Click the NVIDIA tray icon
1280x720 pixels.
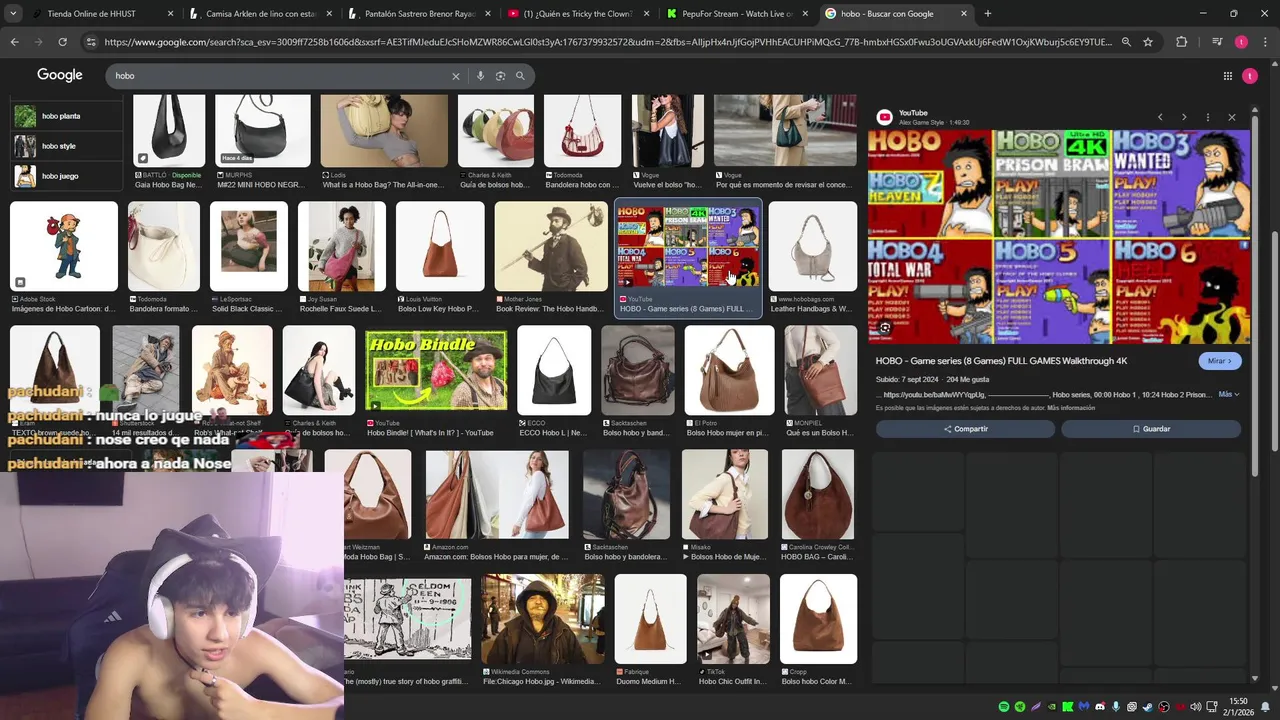click(1052, 707)
